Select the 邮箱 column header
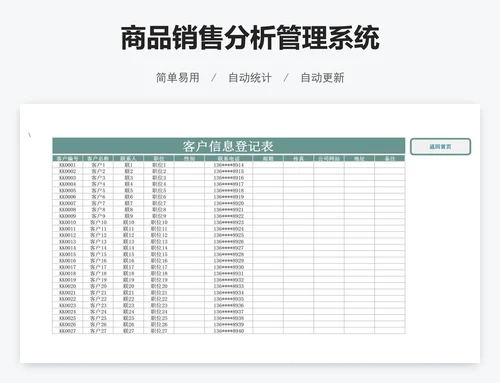 (268, 158)
